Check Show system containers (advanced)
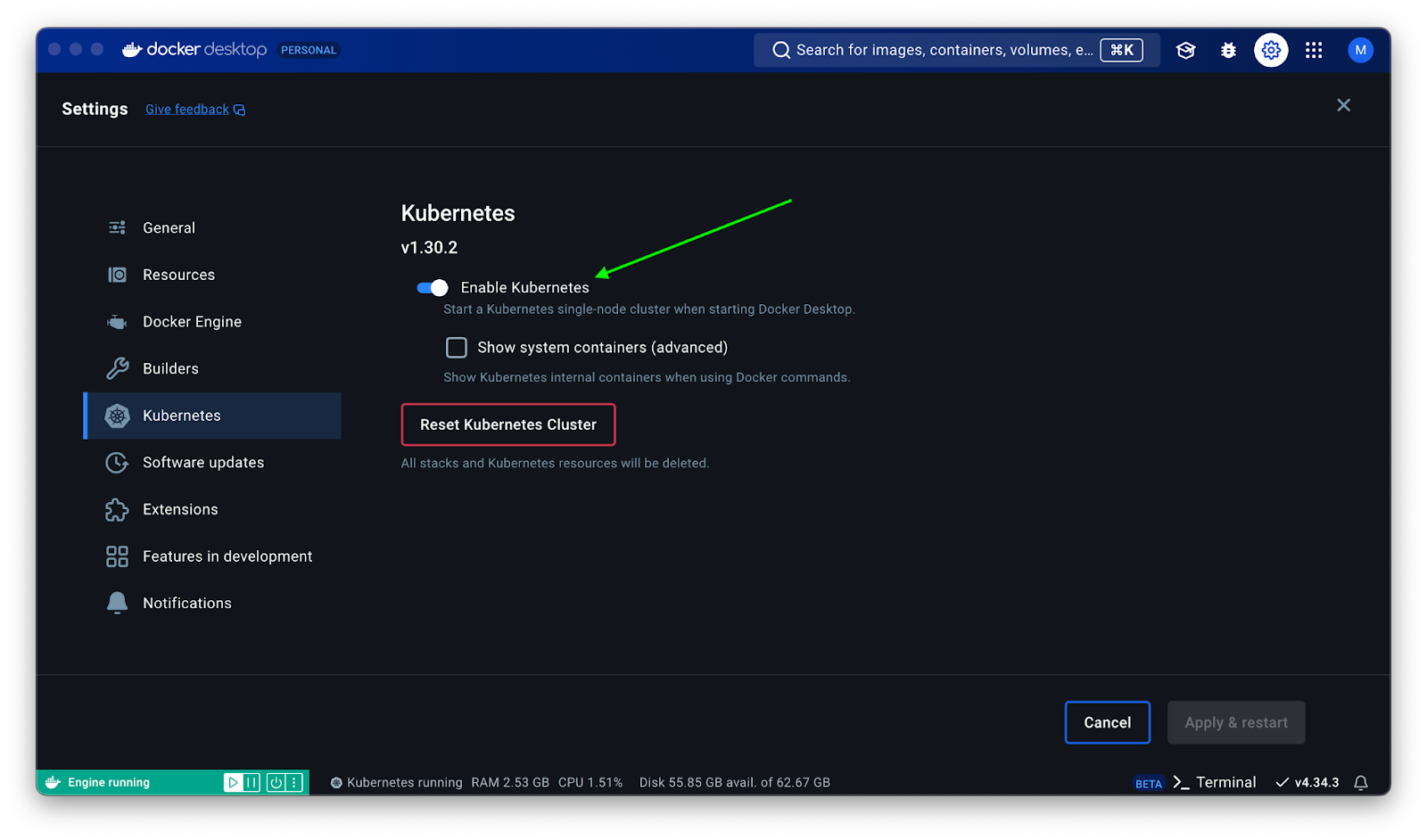This screenshot has height=840, width=1427. coord(457,347)
